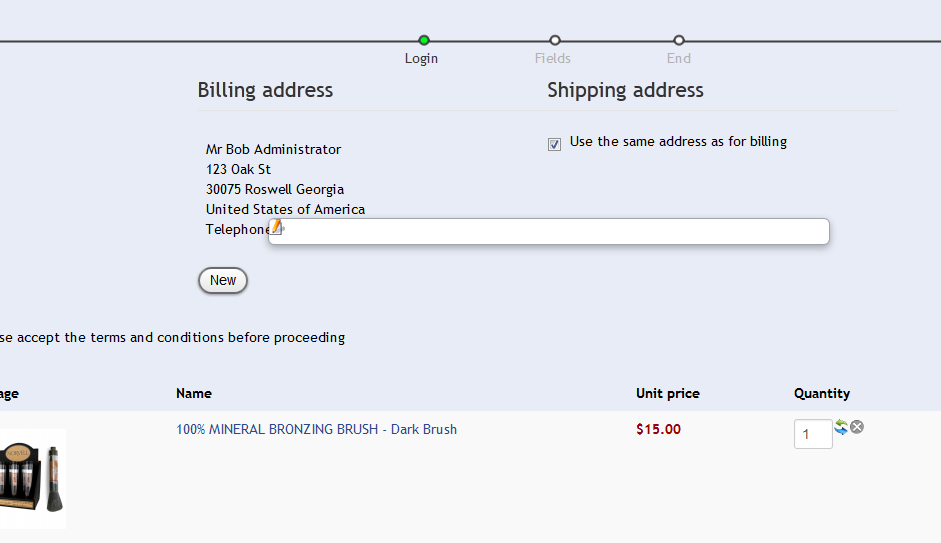941x543 pixels.
Task: Click the $15.00 unit price
Action: pos(658,429)
